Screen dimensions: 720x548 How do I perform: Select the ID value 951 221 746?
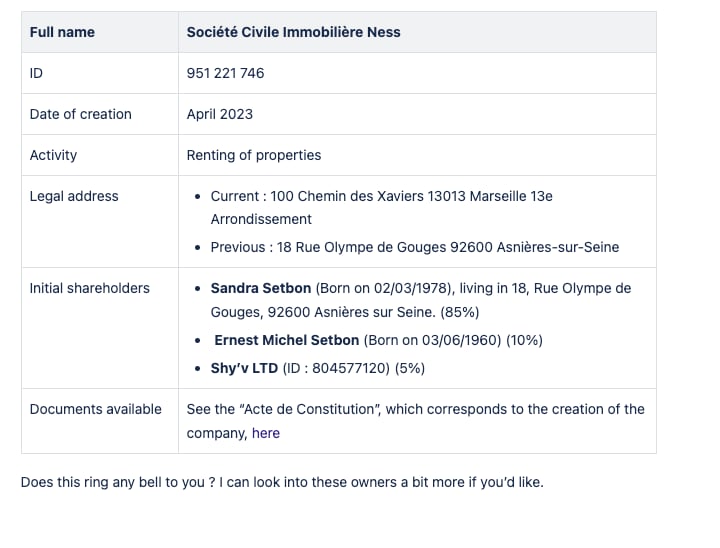225,73
